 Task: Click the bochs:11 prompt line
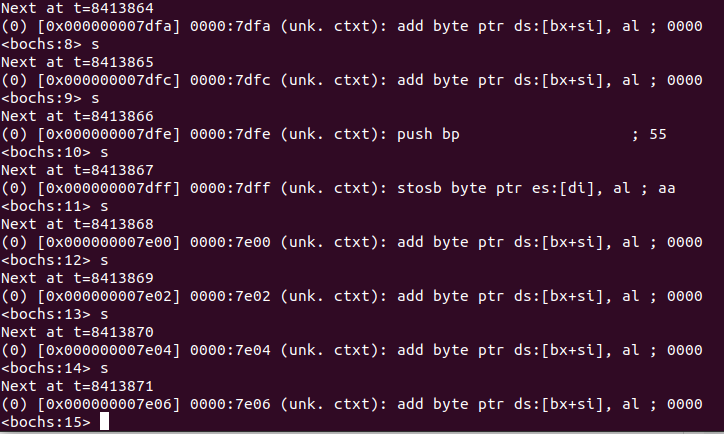[54, 206]
